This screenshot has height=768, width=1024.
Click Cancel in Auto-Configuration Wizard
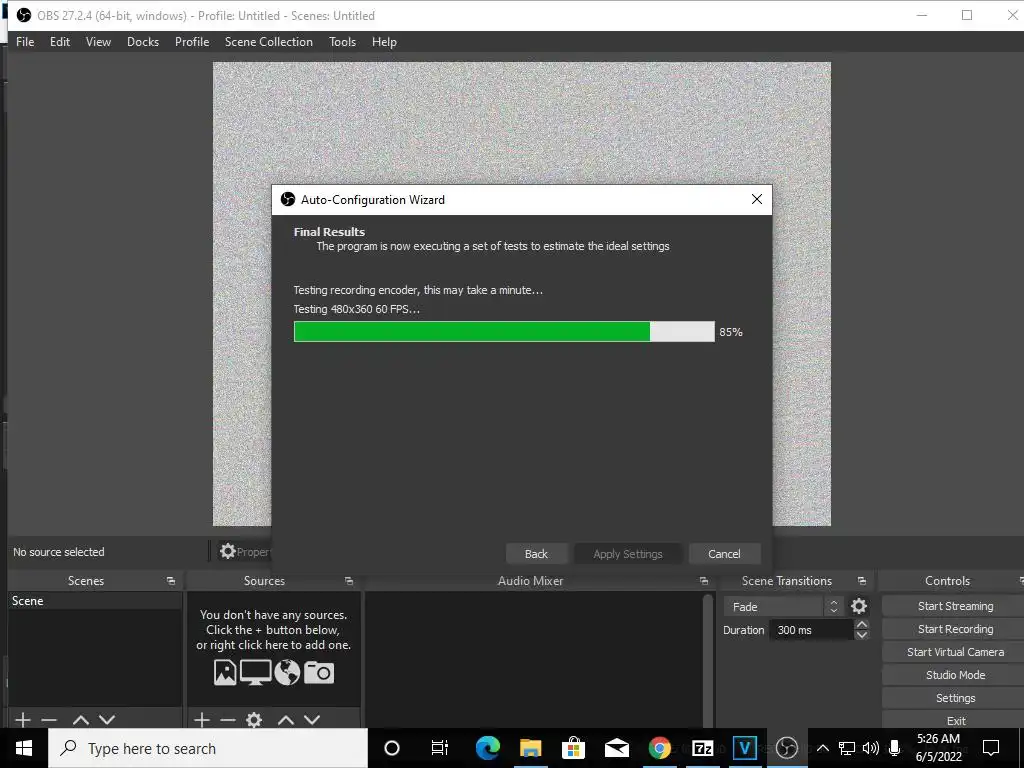[x=724, y=554]
